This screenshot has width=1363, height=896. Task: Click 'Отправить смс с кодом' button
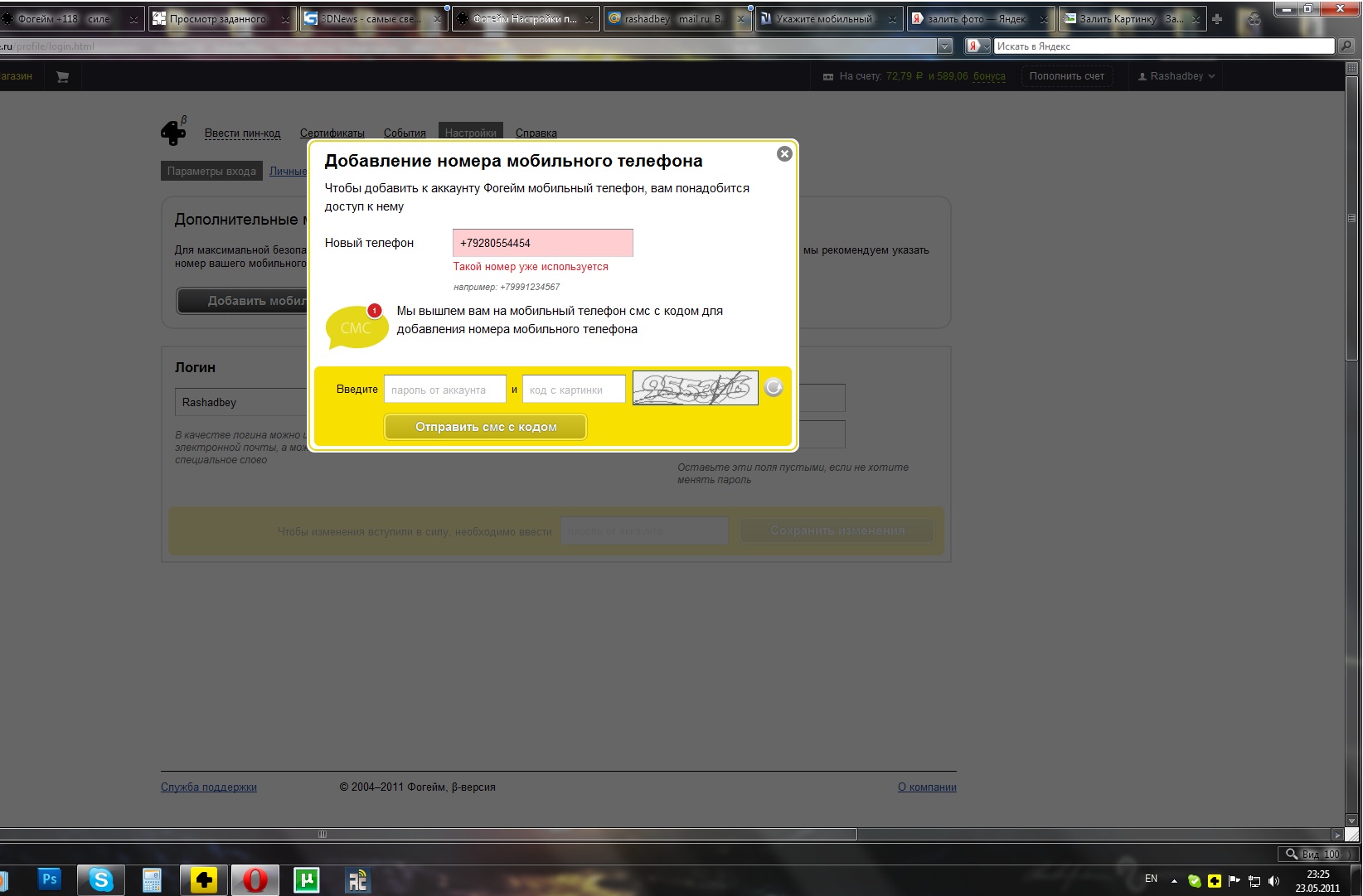pyautogui.click(x=486, y=427)
